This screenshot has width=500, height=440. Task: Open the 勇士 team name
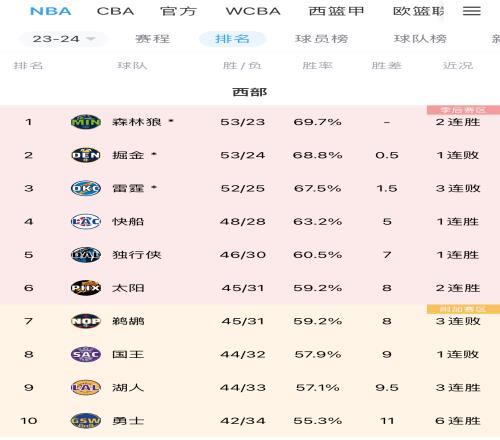coord(128,421)
